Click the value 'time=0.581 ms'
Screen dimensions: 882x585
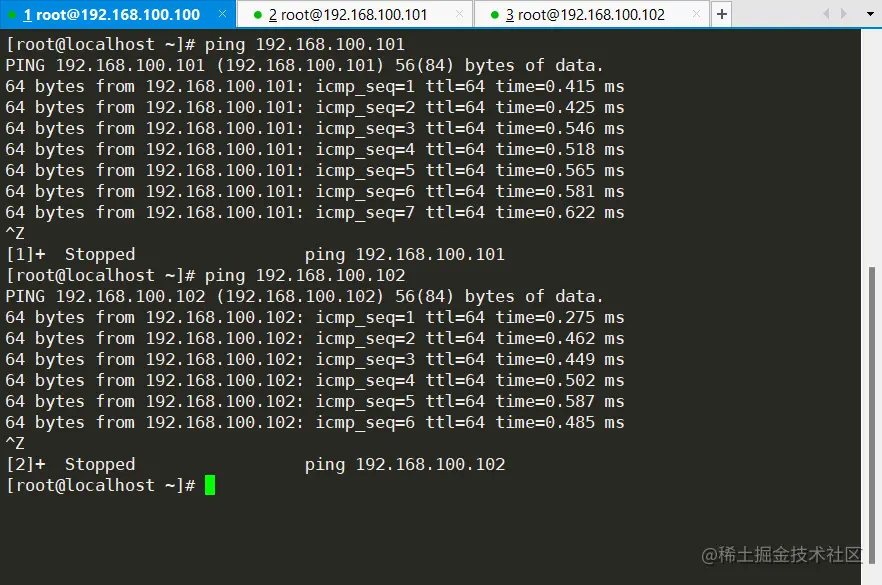[560, 192]
